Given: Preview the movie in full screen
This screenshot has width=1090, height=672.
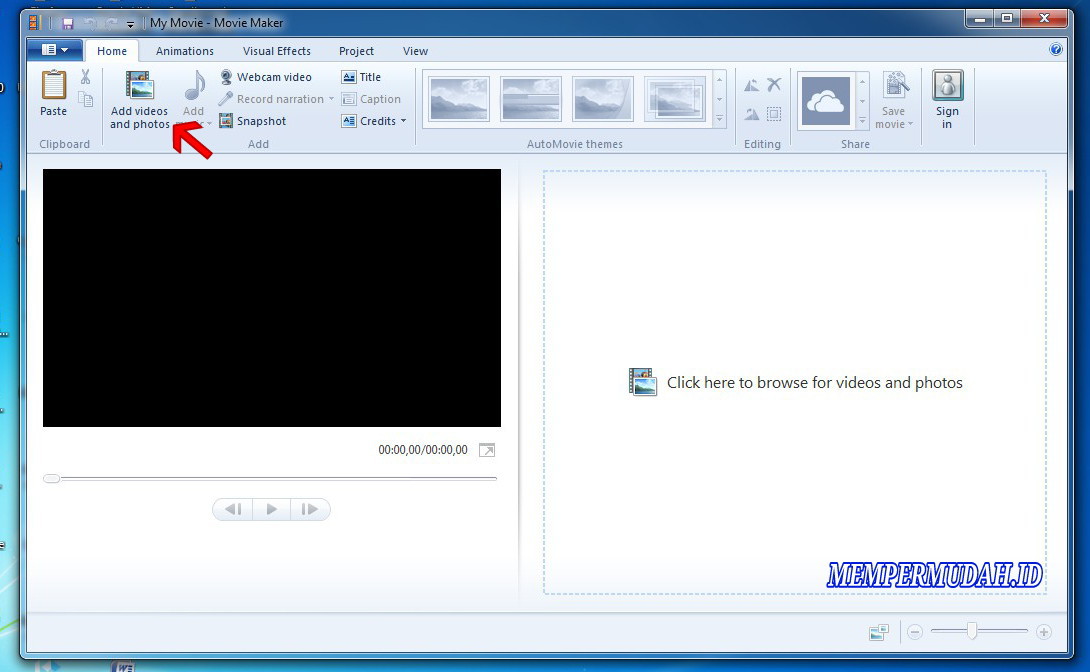Looking at the screenshot, I should point(487,450).
